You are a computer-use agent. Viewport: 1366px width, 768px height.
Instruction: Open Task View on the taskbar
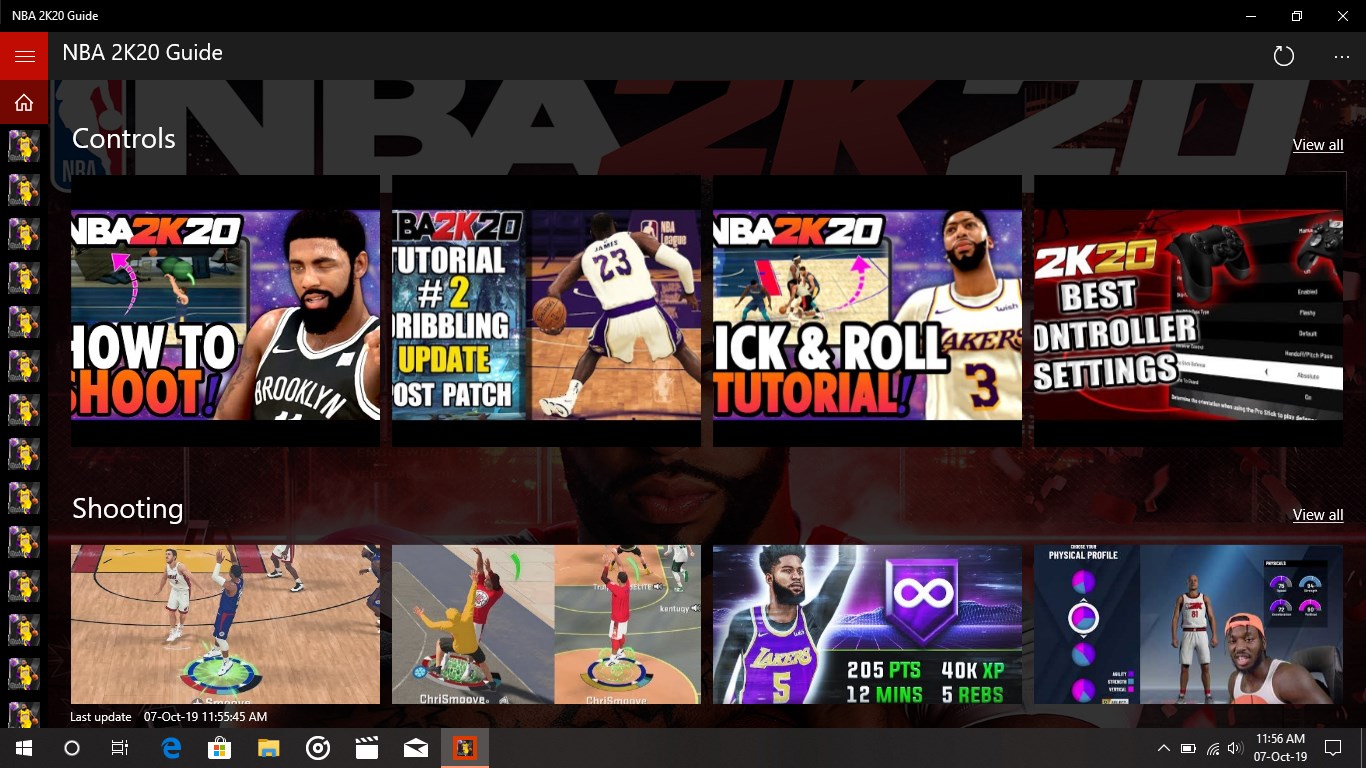[120, 748]
